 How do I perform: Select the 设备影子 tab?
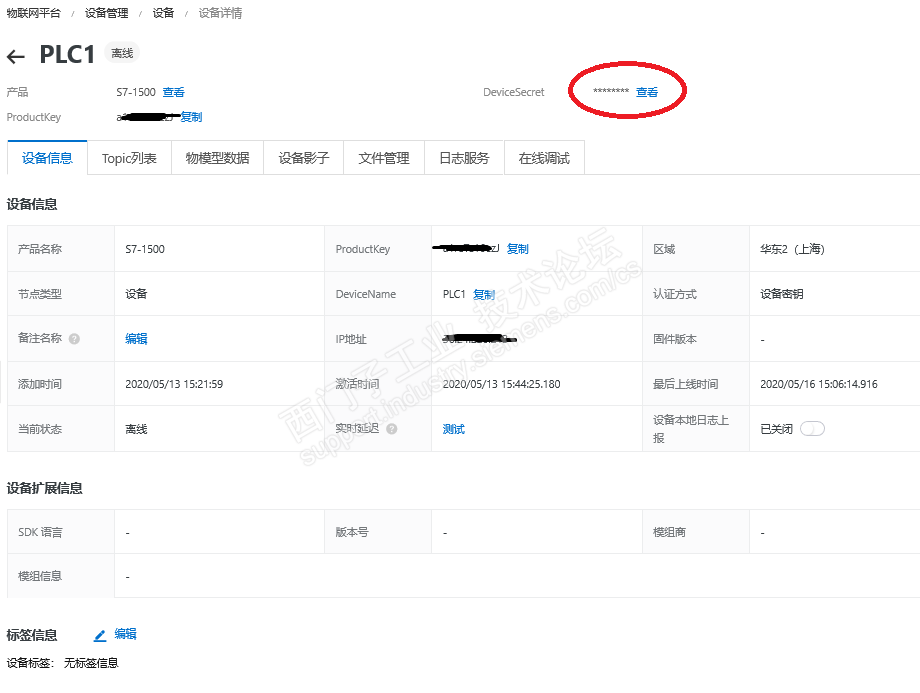(303, 158)
